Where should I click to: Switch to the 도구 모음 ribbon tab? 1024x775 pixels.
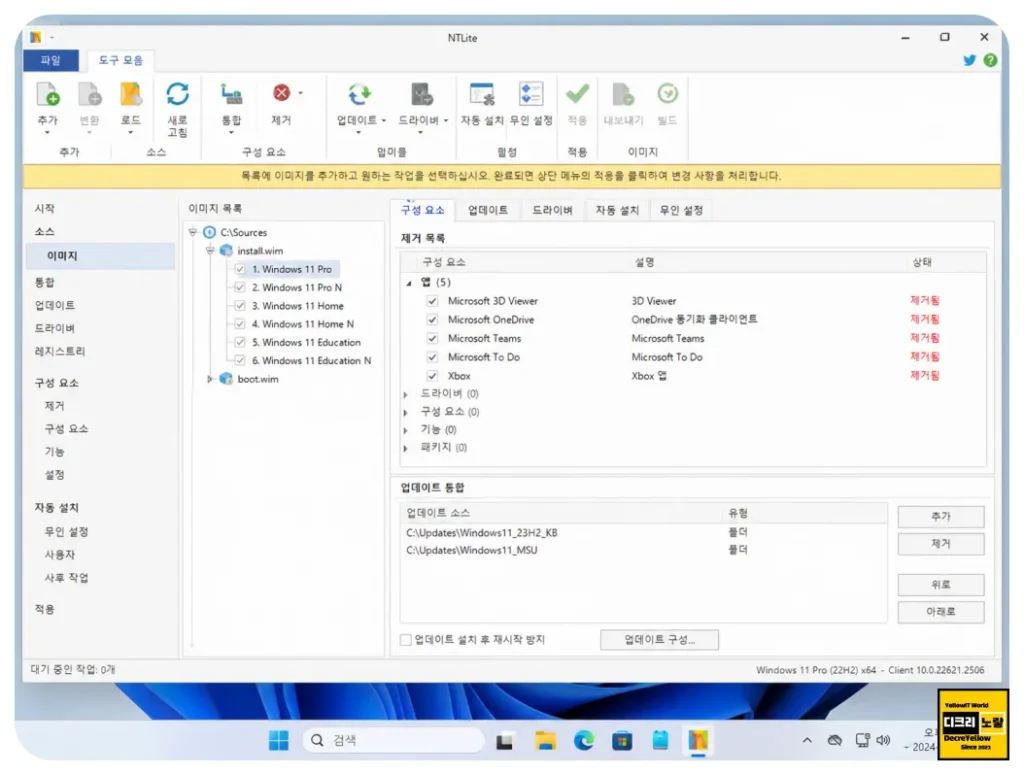click(x=121, y=60)
